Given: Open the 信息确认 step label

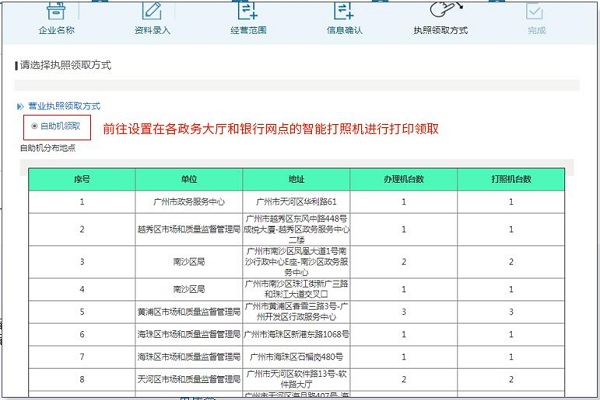Looking at the screenshot, I should pos(344,30).
